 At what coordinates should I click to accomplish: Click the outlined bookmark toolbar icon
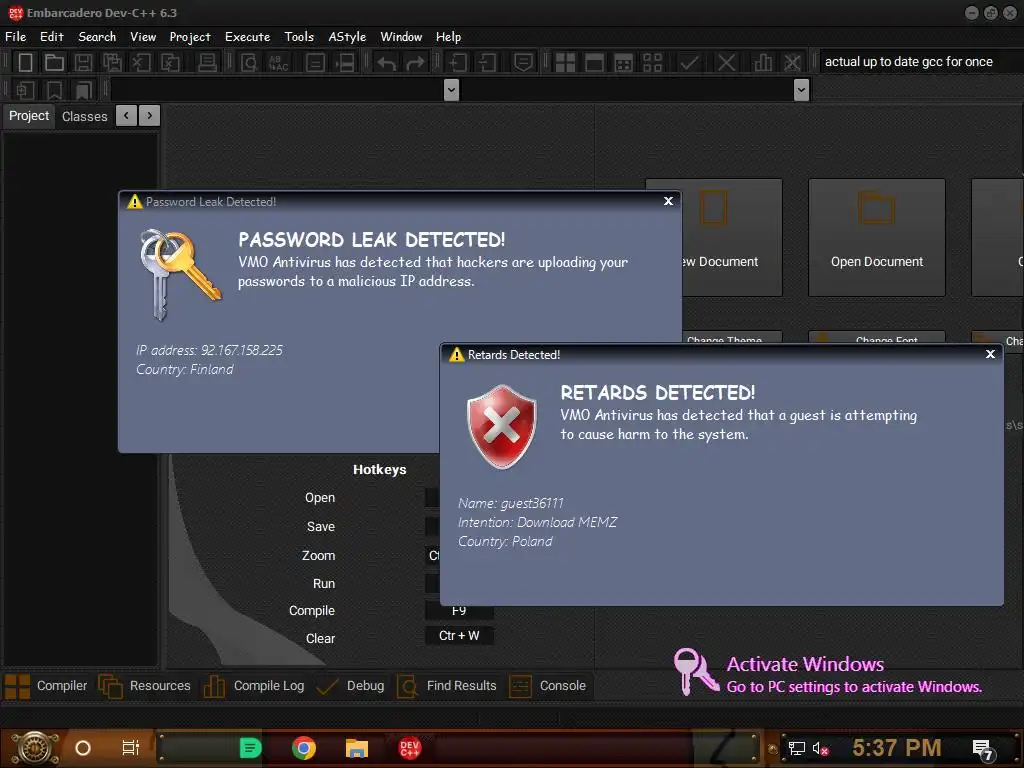coord(54,89)
